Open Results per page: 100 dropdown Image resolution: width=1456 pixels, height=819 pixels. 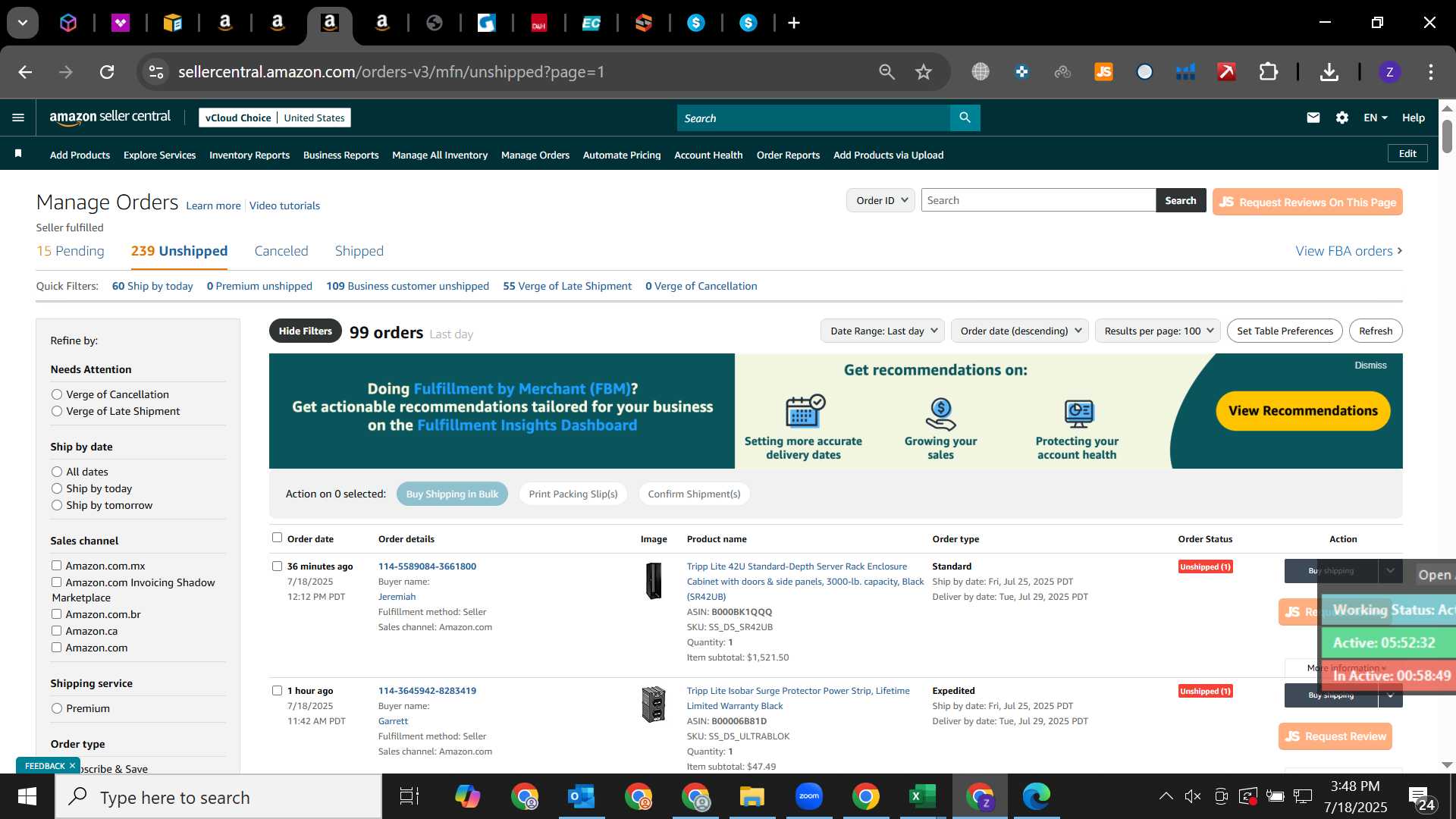tap(1158, 331)
